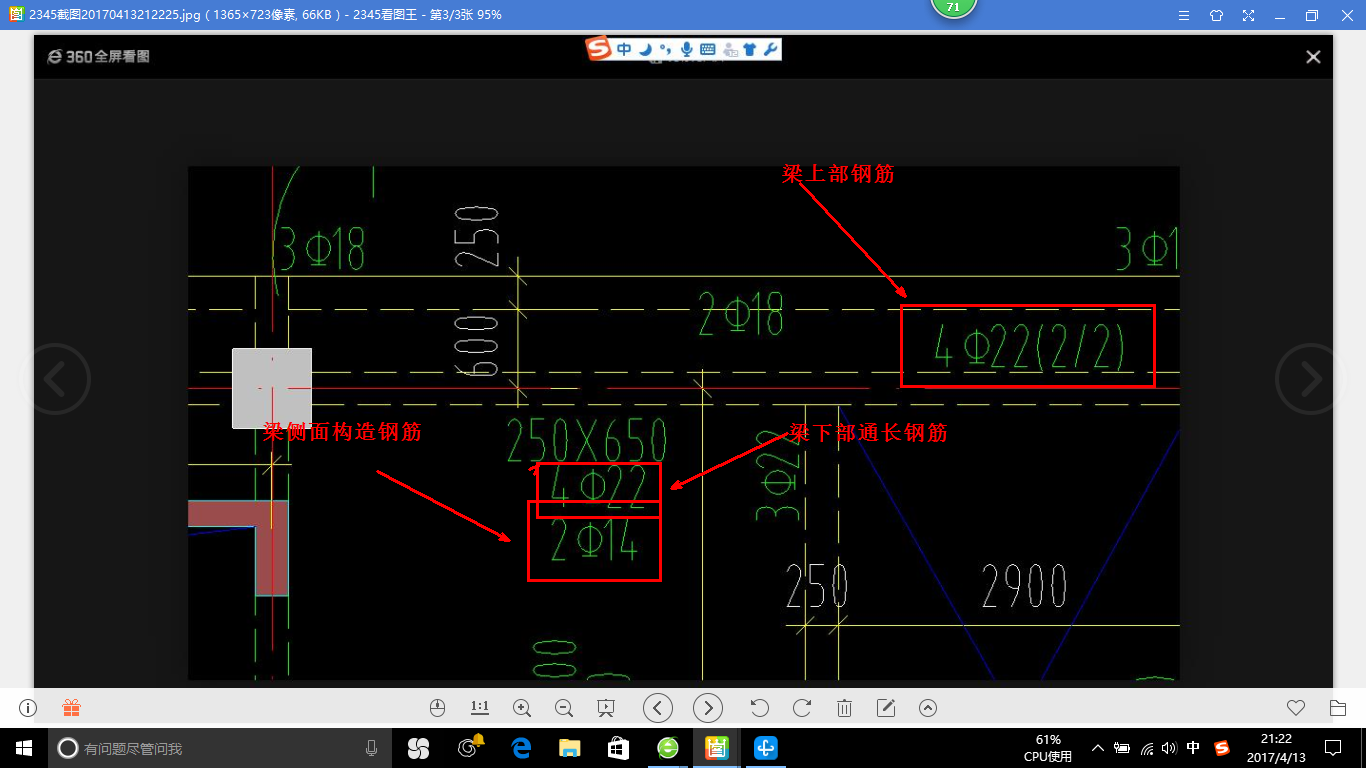This screenshot has height=768, width=1366.
Task: Show hidden tray icons chevron
Action: tap(1097, 748)
